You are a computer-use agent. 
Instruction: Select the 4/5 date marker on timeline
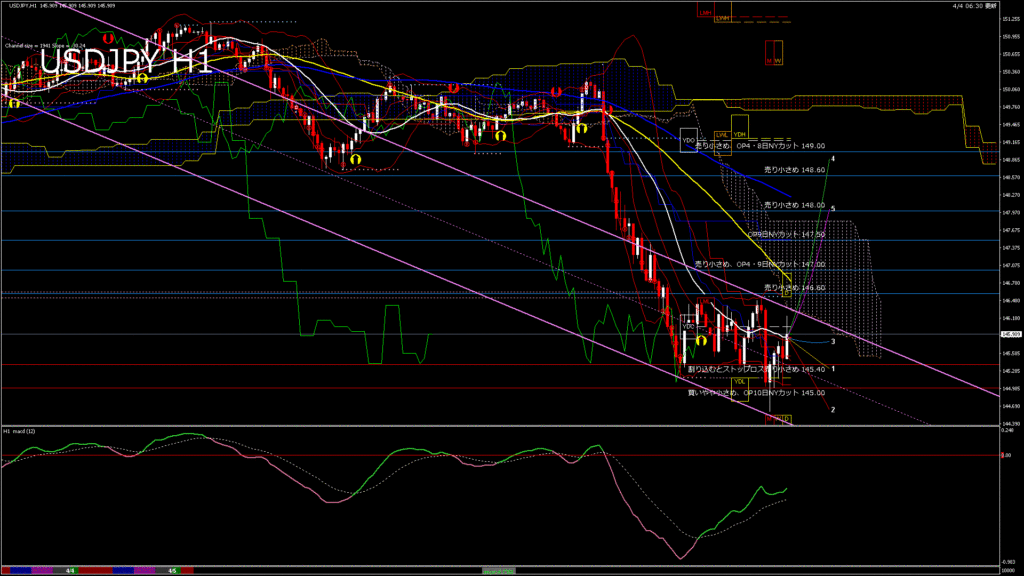coord(173,570)
